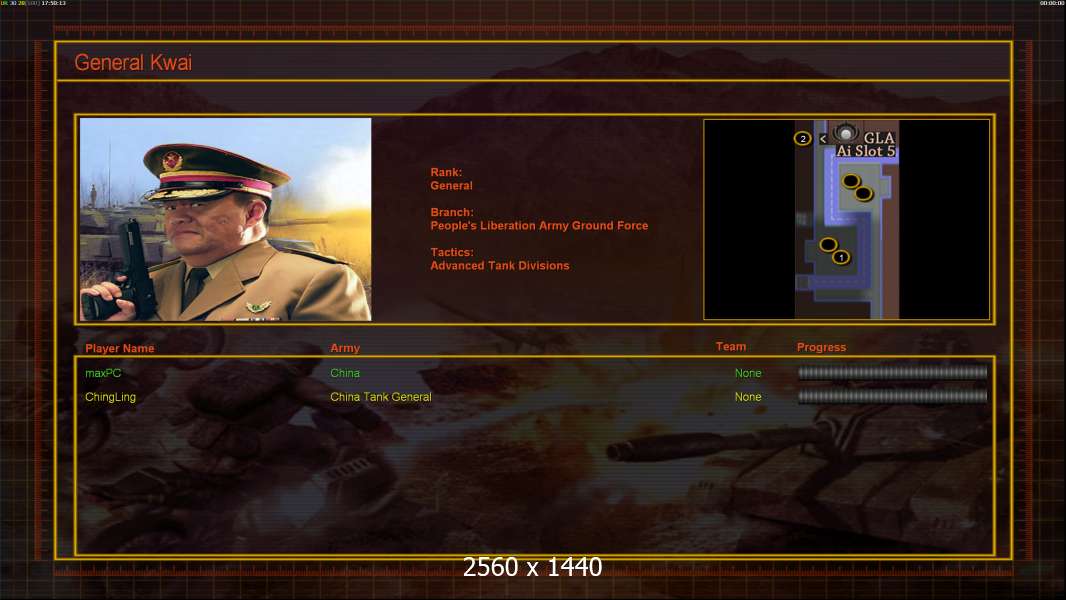Click 'People's Liberation Army Ground Force' text
Image resolution: width=1066 pixels, height=600 pixels.
[539, 226]
